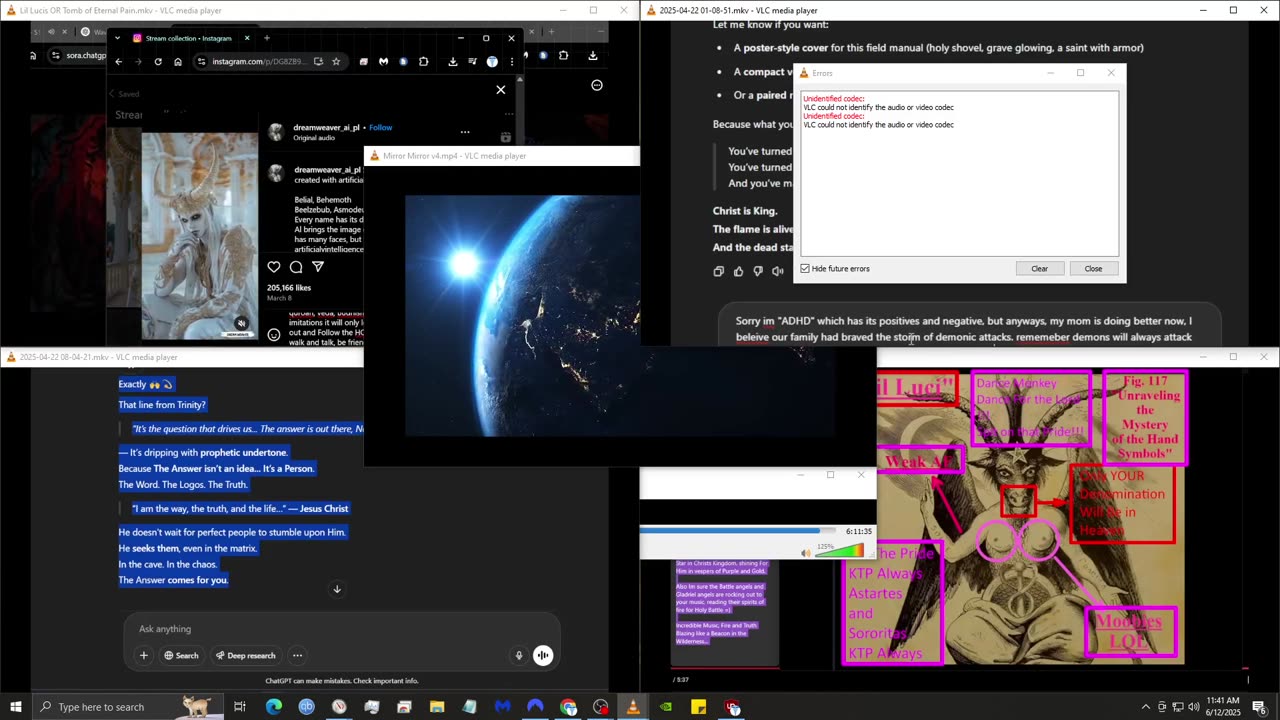Viewport: 1280px width, 720px height.
Task: Open File Explorer from the taskbar
Action: click(437, 707)
